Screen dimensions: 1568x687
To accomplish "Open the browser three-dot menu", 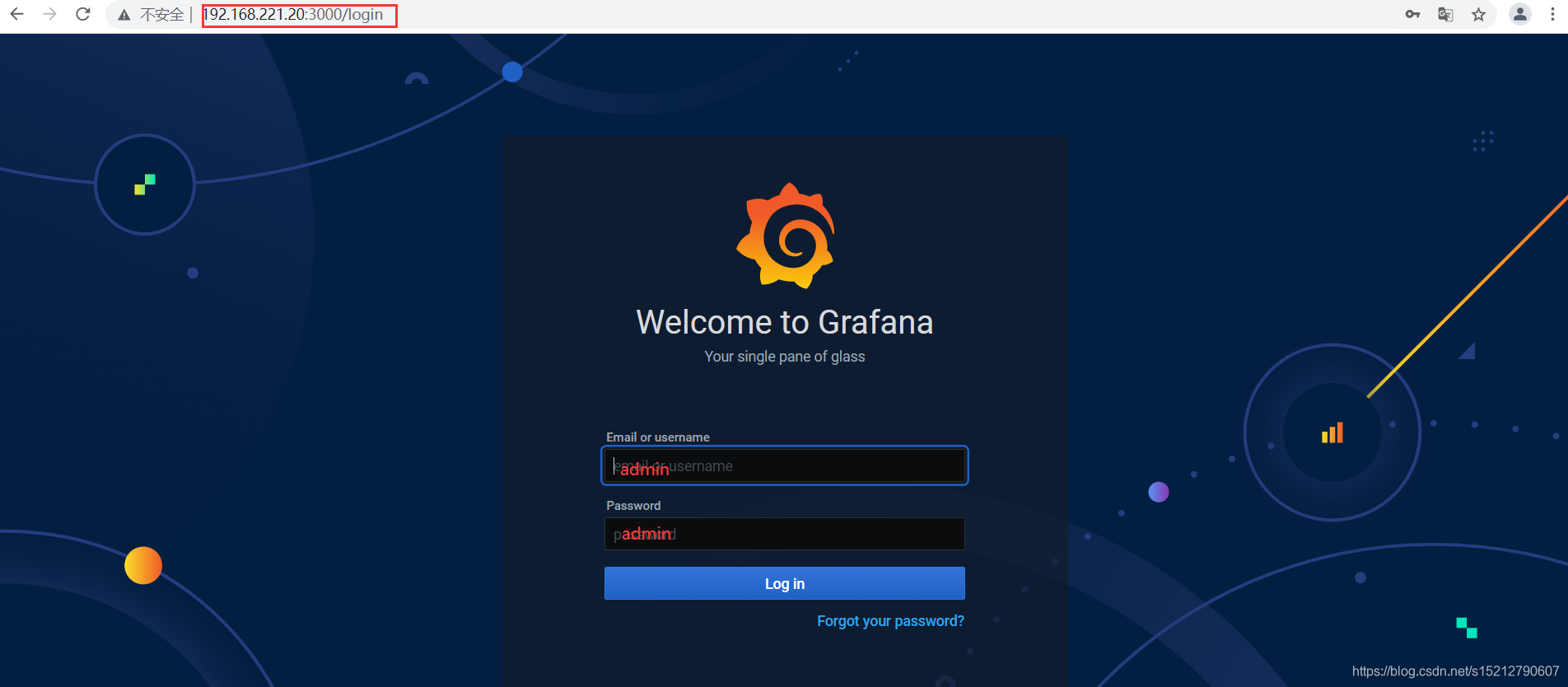I will tap(1552, 14).
